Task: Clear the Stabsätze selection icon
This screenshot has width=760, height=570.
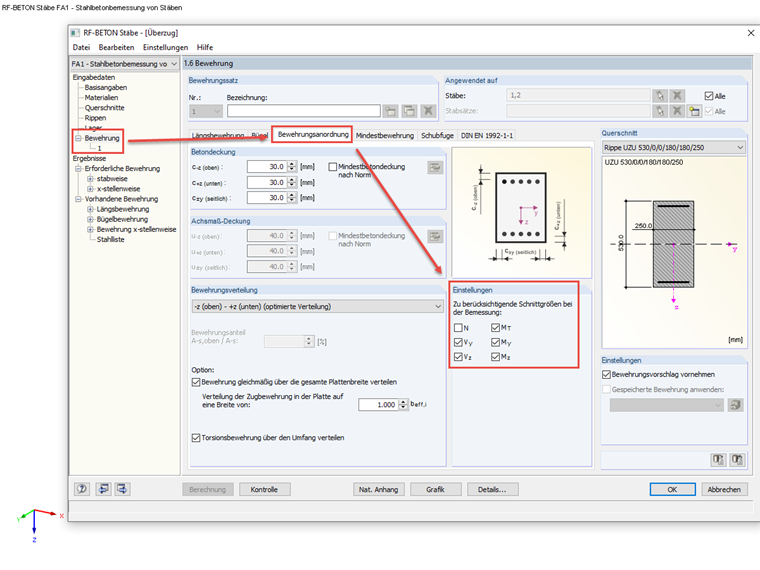Action: tap(677, 111)
